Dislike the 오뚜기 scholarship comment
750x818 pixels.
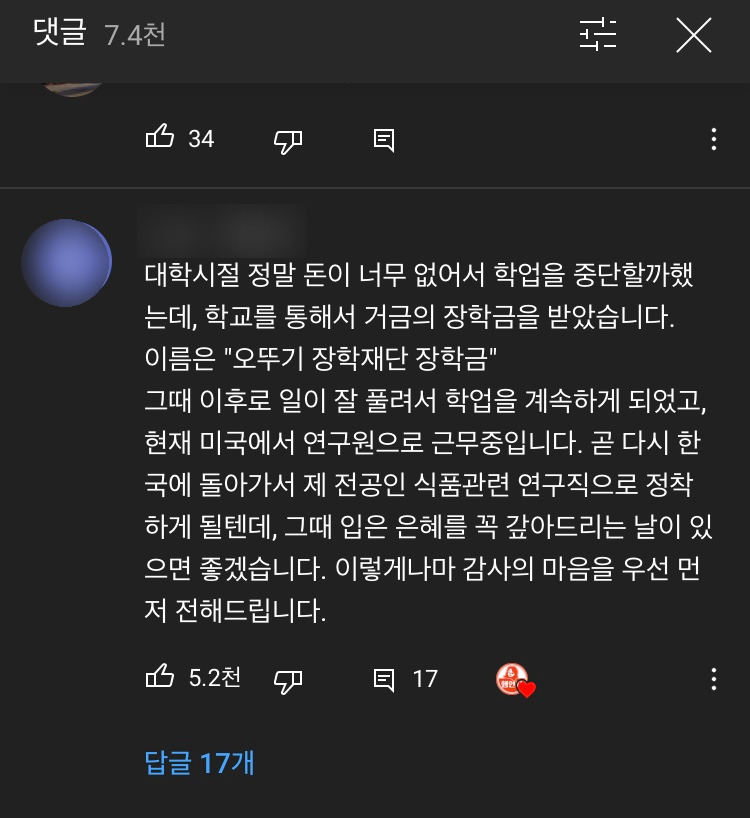click(288, 681)
